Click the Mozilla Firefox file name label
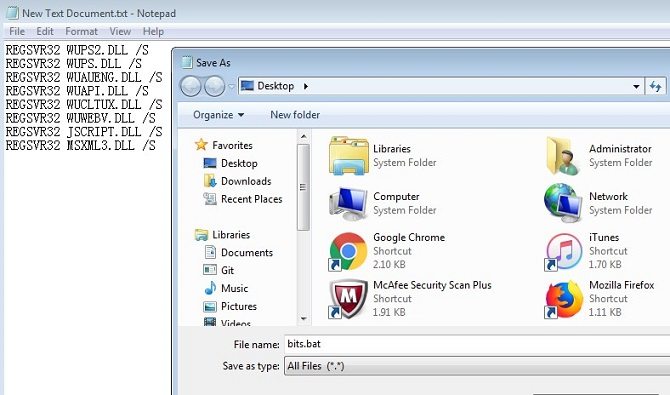 [622, 285]
